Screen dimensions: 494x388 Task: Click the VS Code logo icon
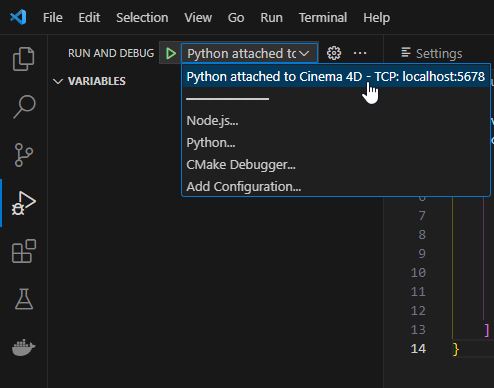[18, 17]
